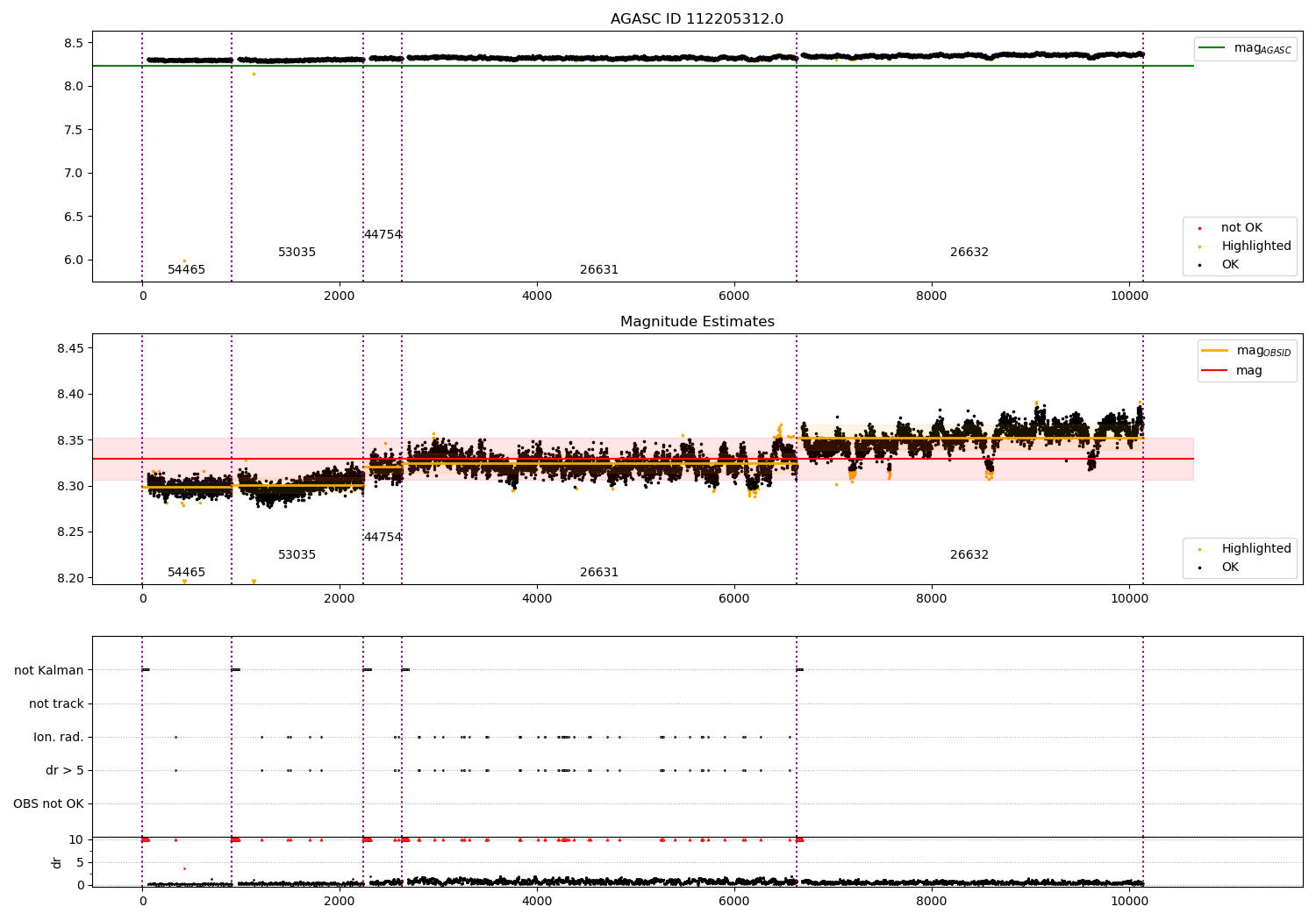Click y-tick 8.40 on middle plot

tap(70, 395)
